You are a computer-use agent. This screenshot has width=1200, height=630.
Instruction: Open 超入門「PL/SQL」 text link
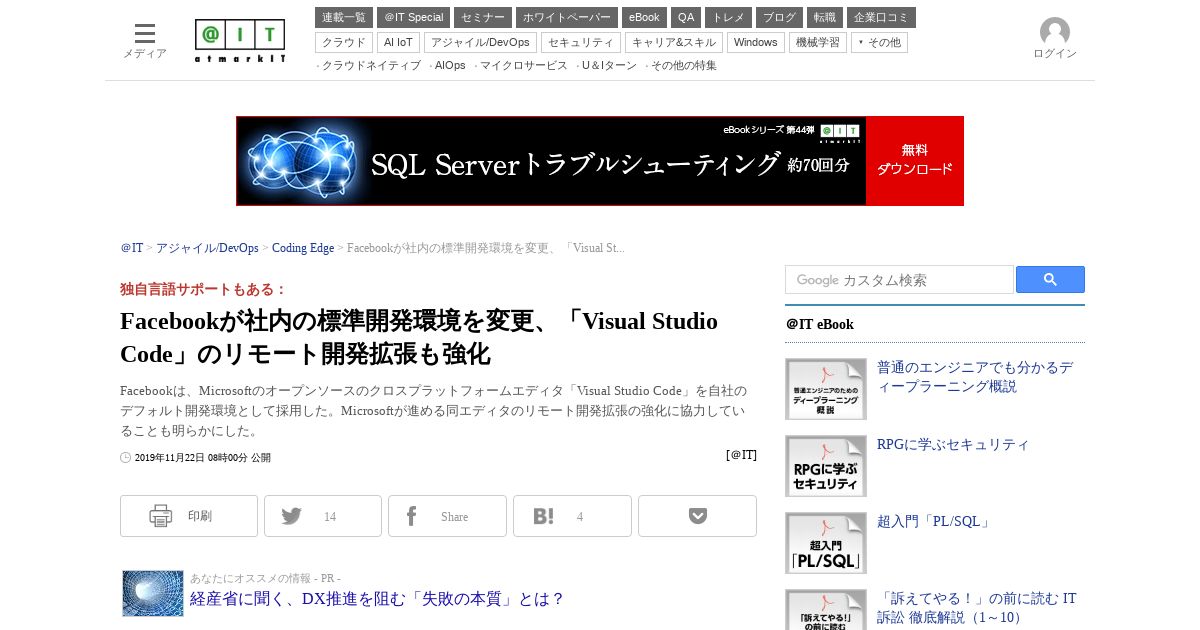click(935, 522)
